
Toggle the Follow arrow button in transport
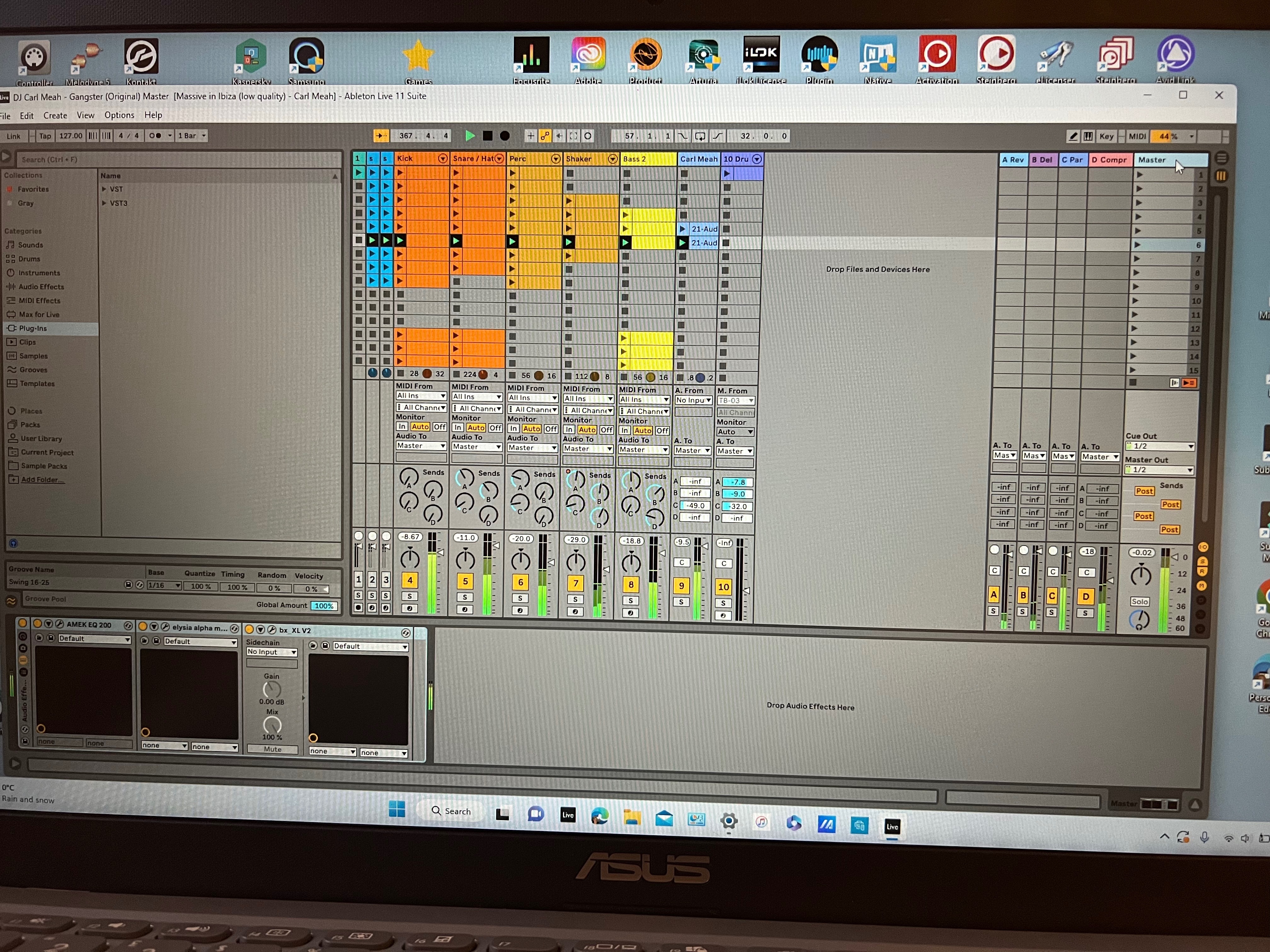click(381, 136)
